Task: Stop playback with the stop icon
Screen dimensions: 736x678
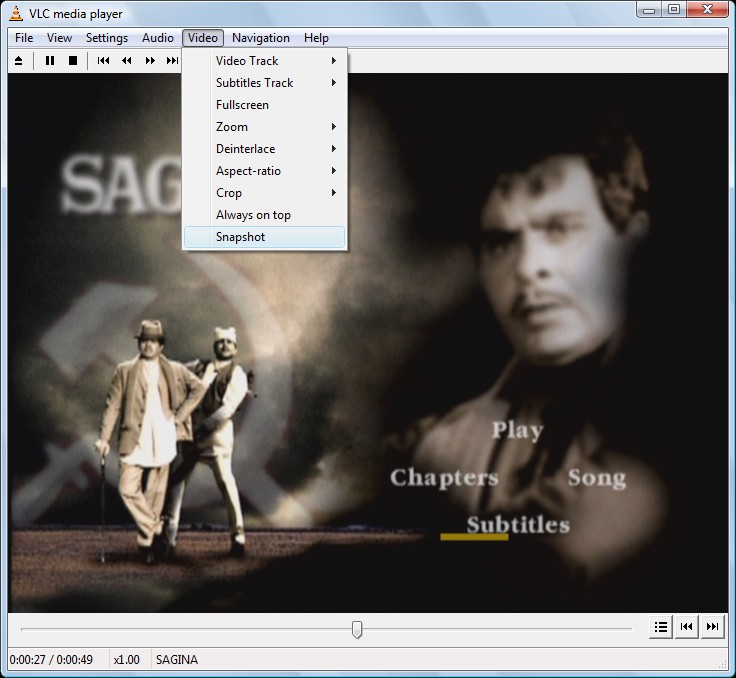Action: tap(73, 61)
